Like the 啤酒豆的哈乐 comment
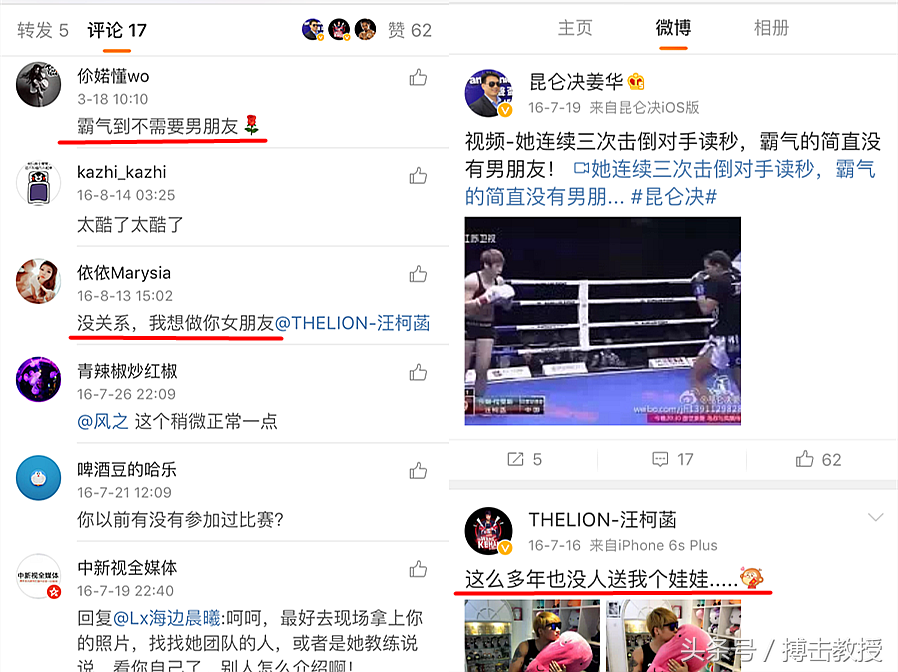The image size is (898, 672). pos(418,470)
